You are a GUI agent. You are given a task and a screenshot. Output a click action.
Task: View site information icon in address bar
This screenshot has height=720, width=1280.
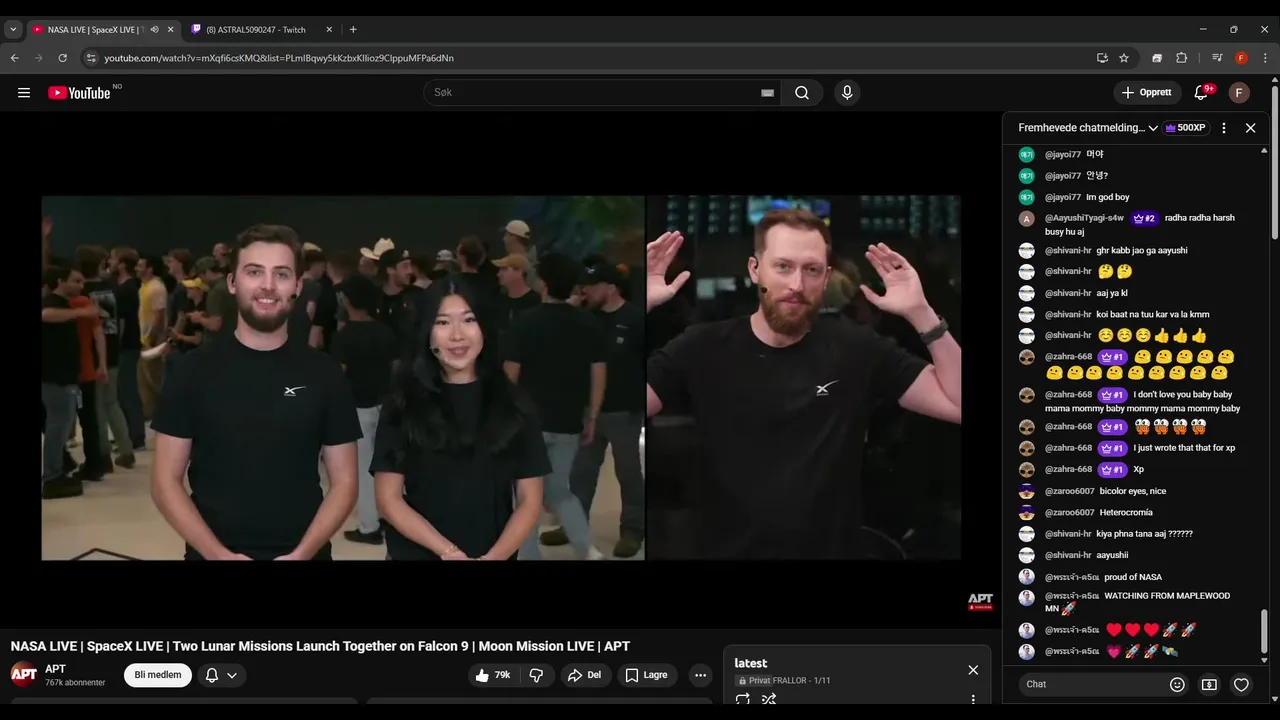coord(91,58)
